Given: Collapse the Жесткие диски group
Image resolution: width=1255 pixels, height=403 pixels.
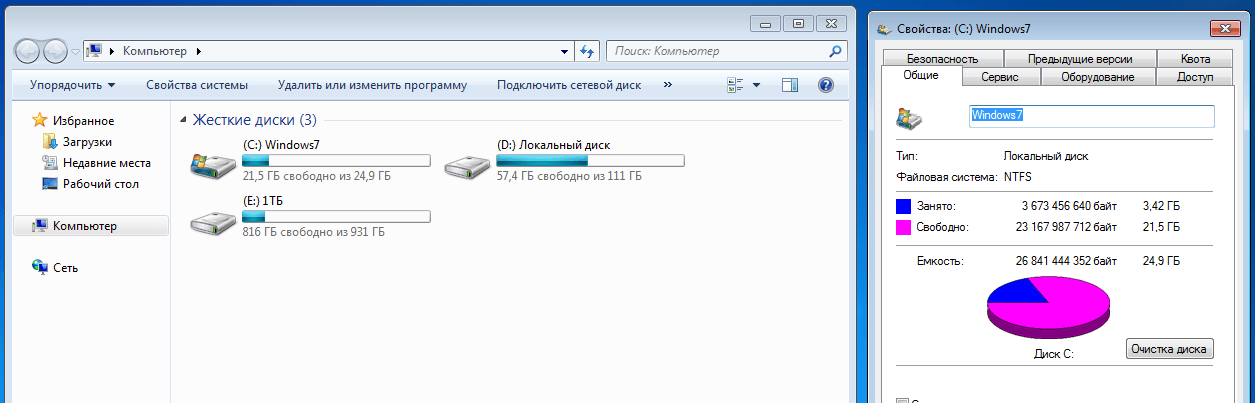Looking at the screenshot, I should click(x=183, y=120).
